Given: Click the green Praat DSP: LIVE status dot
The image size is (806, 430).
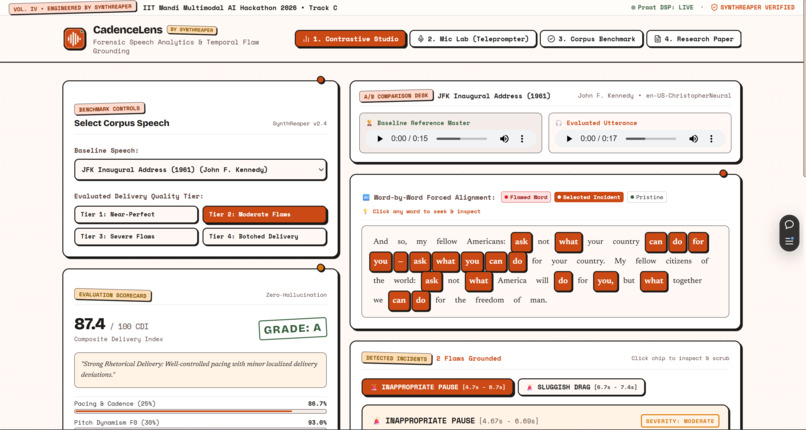Looking at the screenshot, I should pos(633,8).
